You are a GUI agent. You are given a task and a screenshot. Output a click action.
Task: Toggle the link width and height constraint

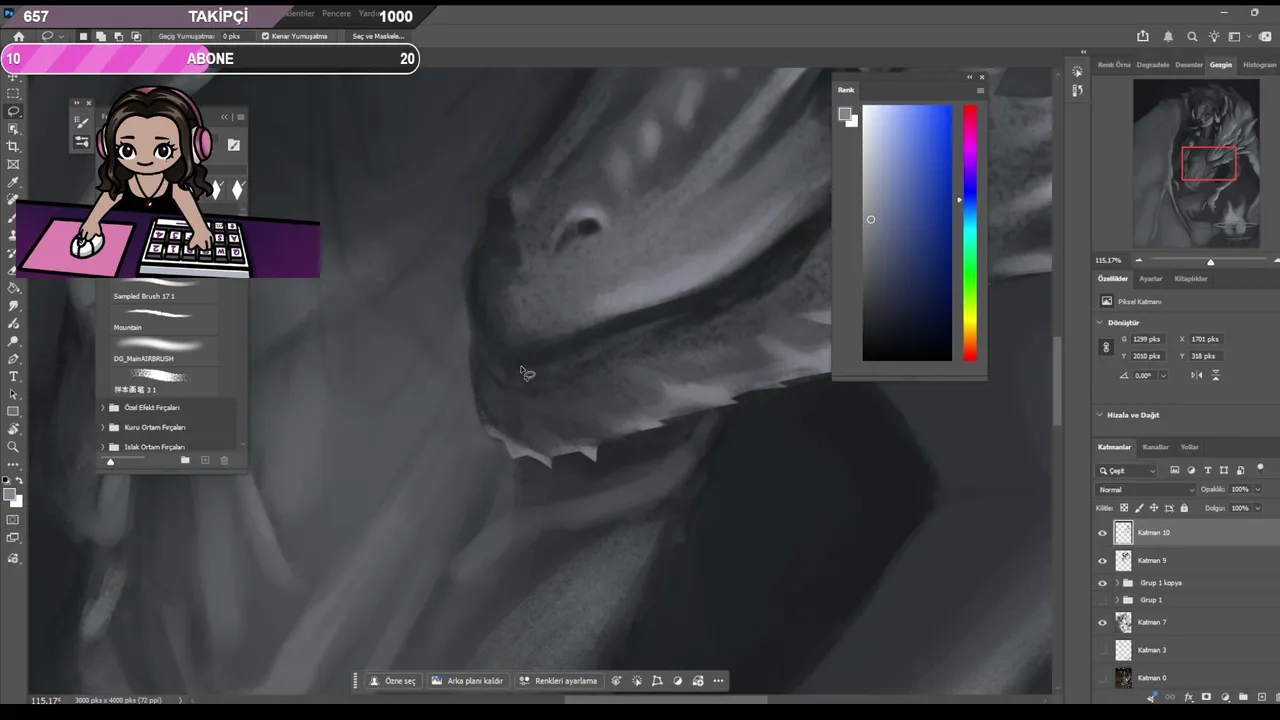pos(1105,347)
